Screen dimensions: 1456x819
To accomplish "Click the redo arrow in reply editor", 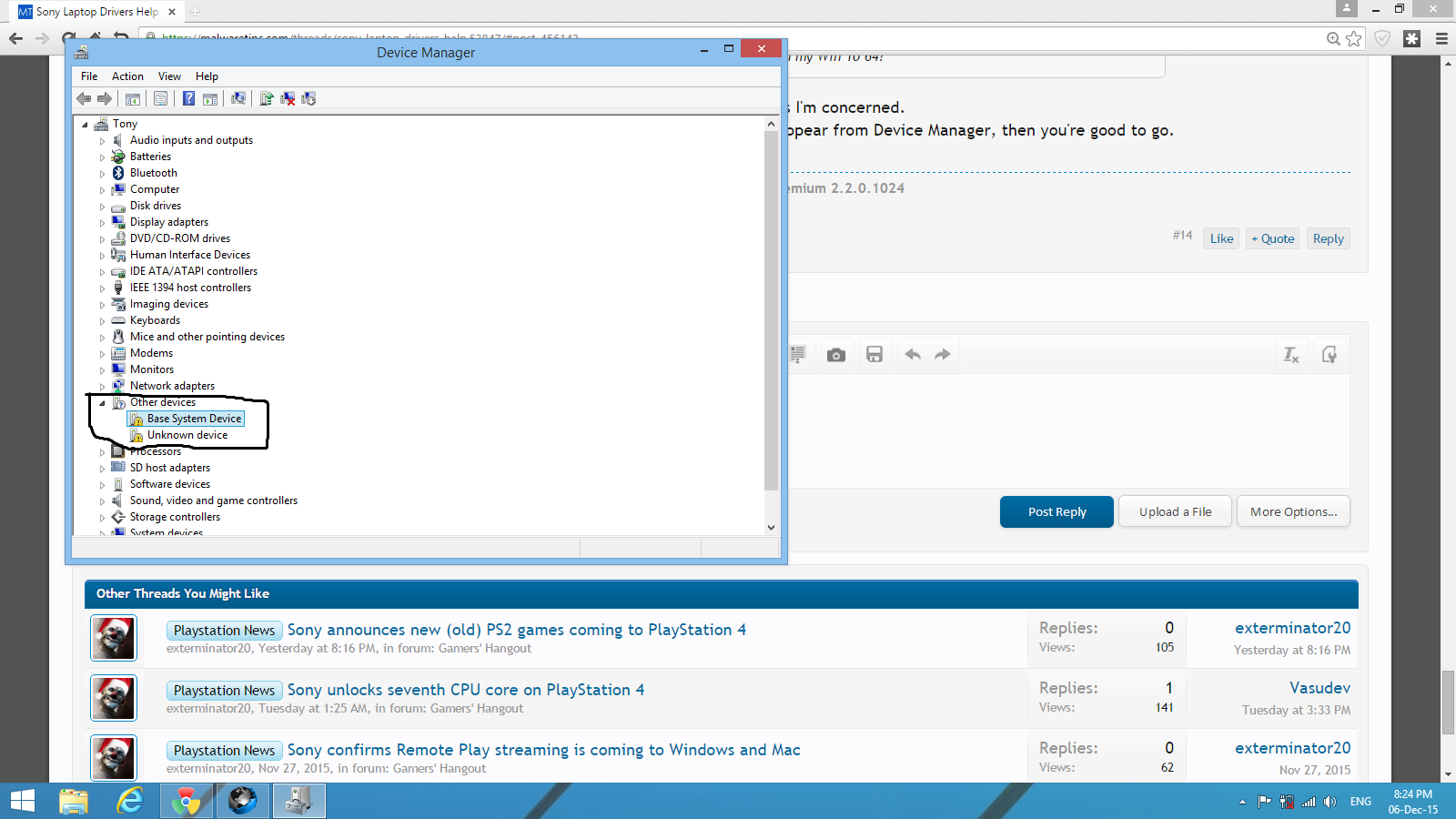I will [x=943, y=355].
